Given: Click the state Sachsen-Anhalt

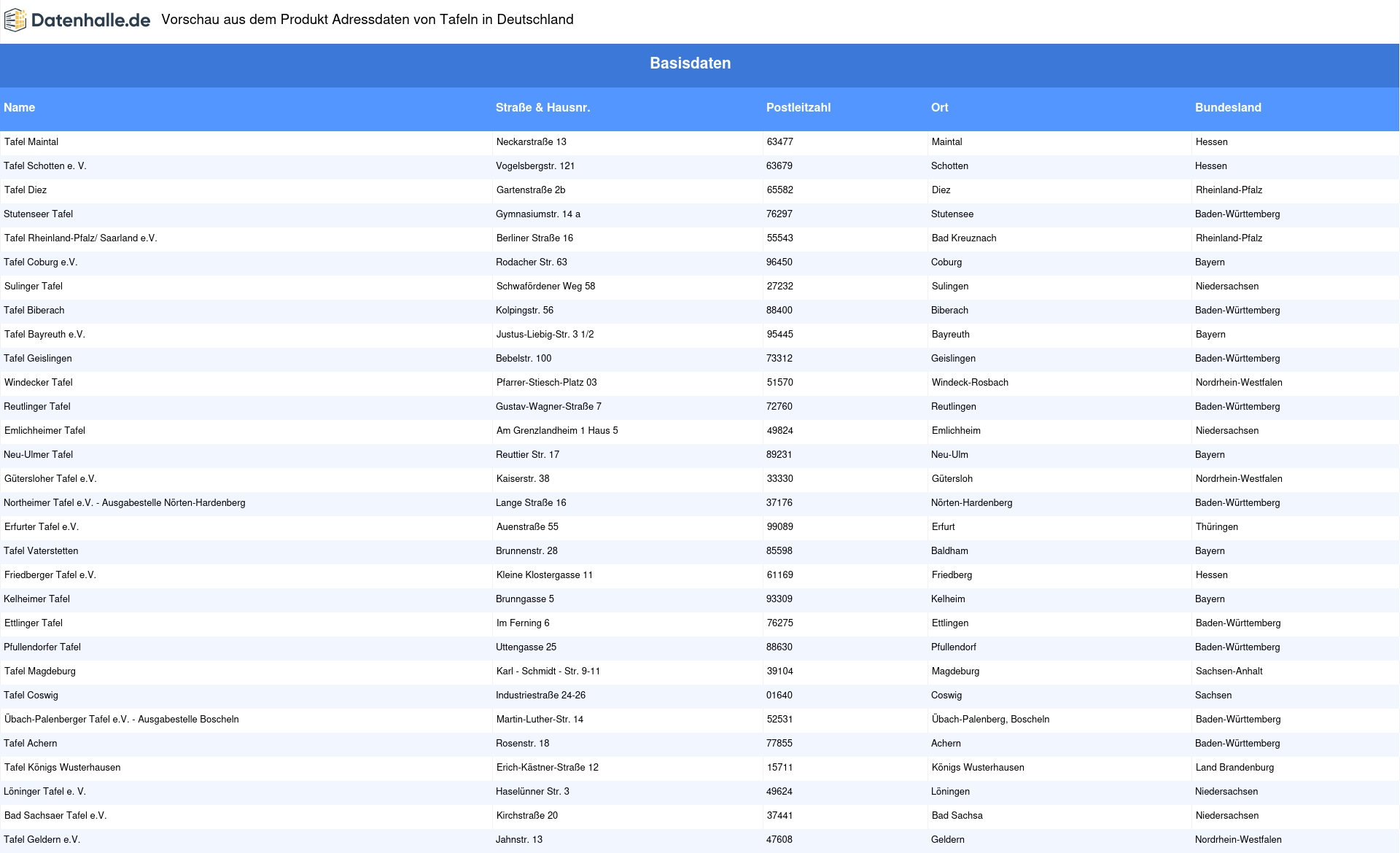Looking at the screenshot, I should (x=1229, y=671).
